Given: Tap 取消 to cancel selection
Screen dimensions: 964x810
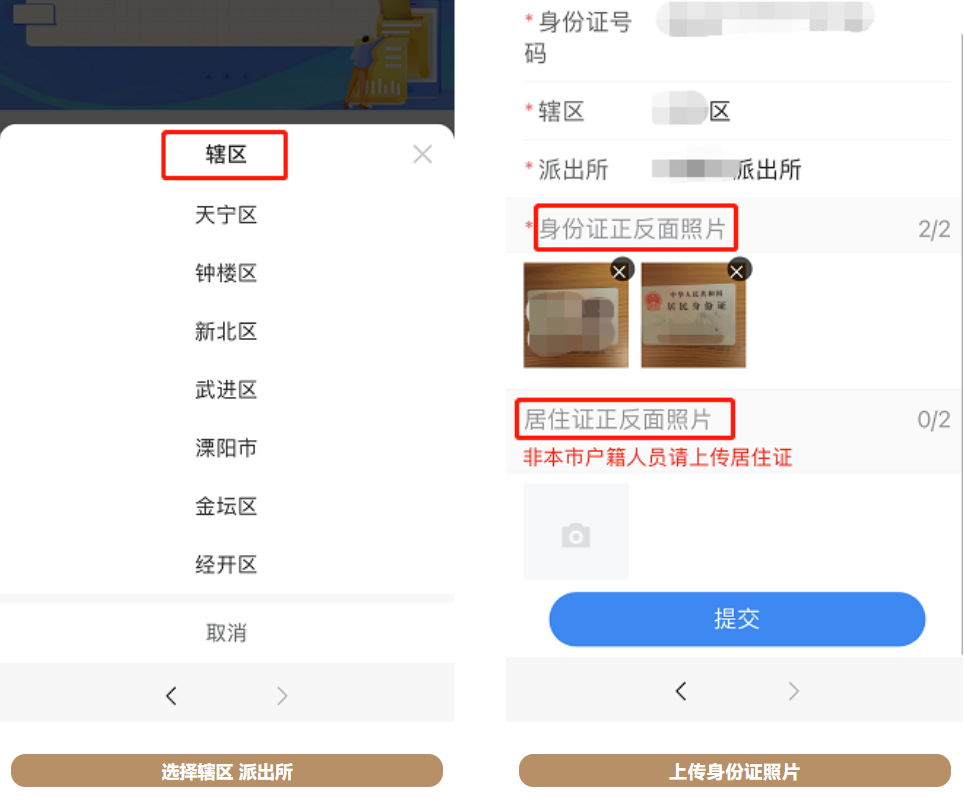Looking at the screenshot, I should point(226,632).
